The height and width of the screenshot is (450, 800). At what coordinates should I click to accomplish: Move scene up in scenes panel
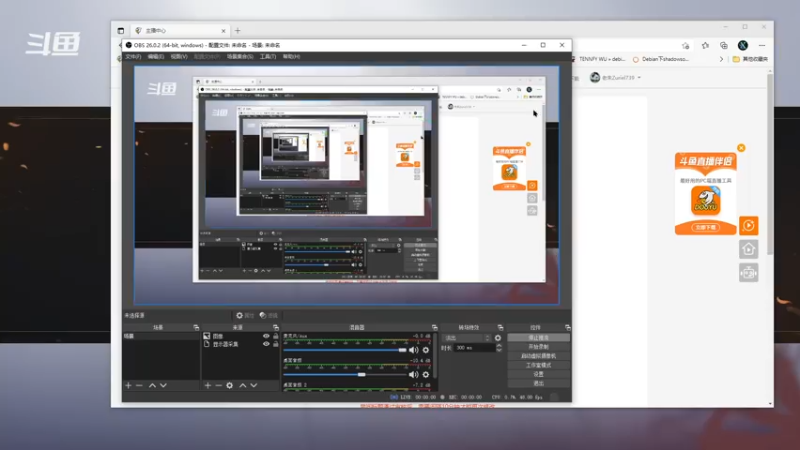(152, 385)
